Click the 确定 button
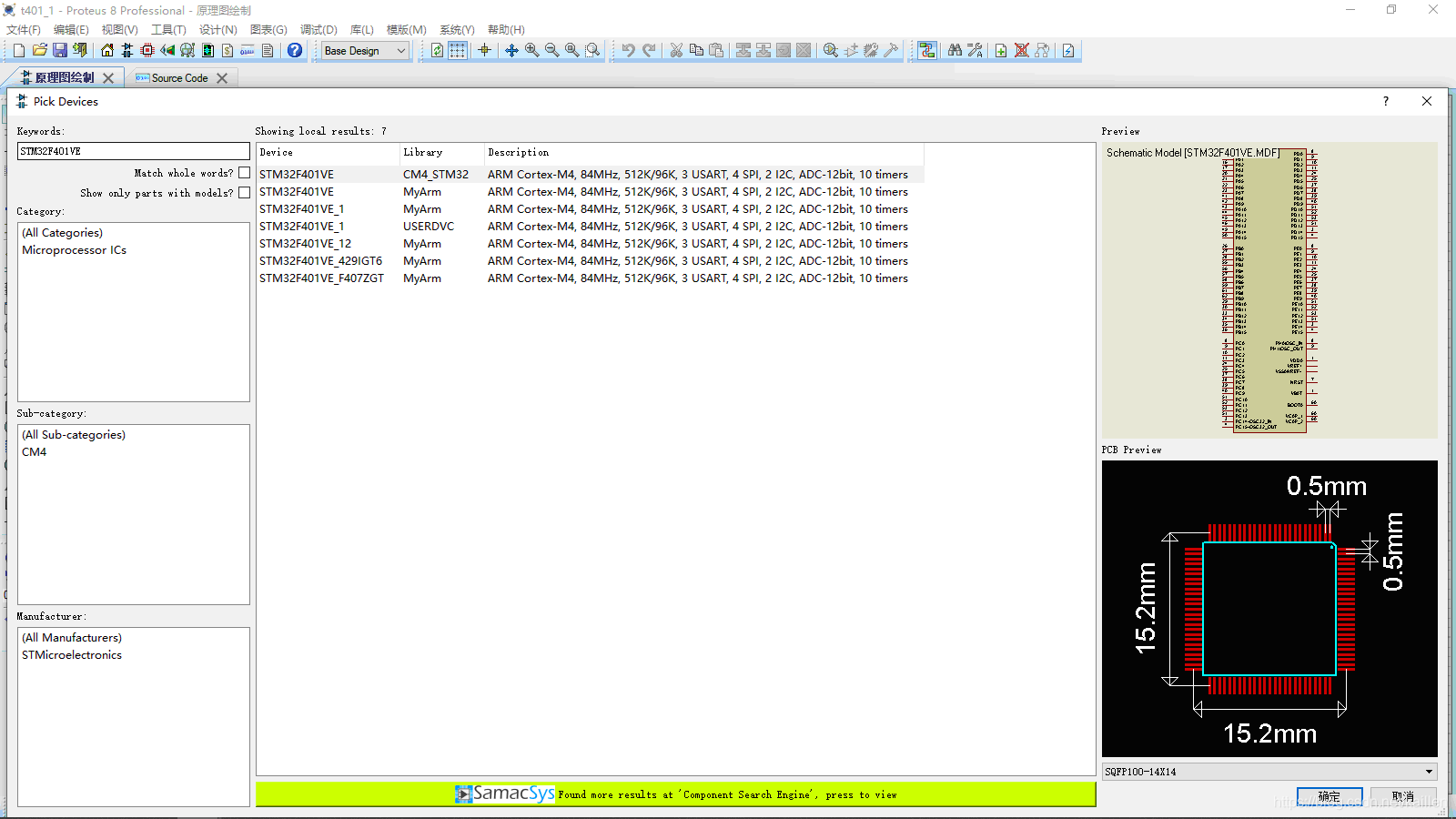 (x=1330, y=795)
